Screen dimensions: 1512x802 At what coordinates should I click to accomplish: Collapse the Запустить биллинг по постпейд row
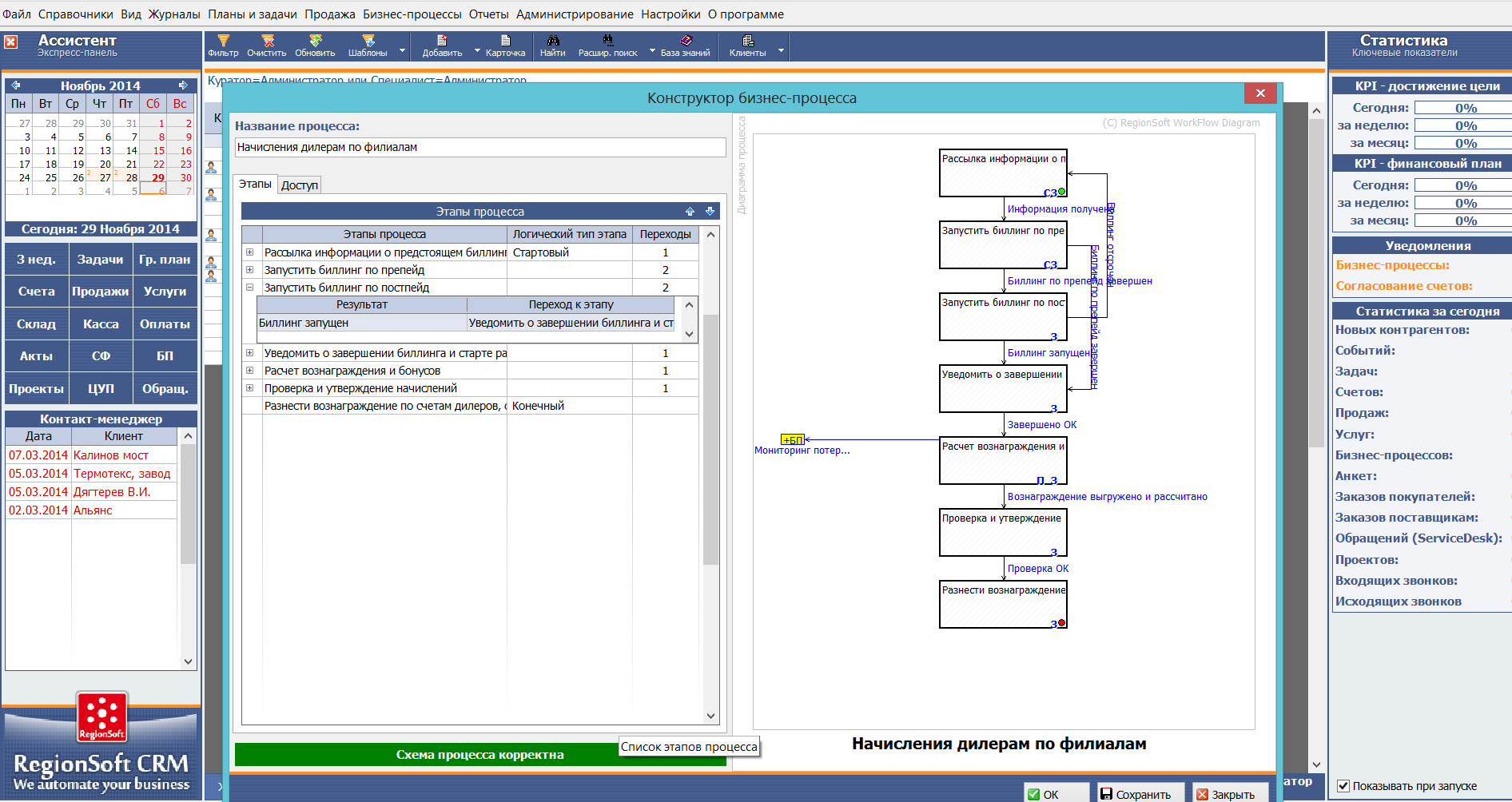pyautogui.click(x=250, y=288)
